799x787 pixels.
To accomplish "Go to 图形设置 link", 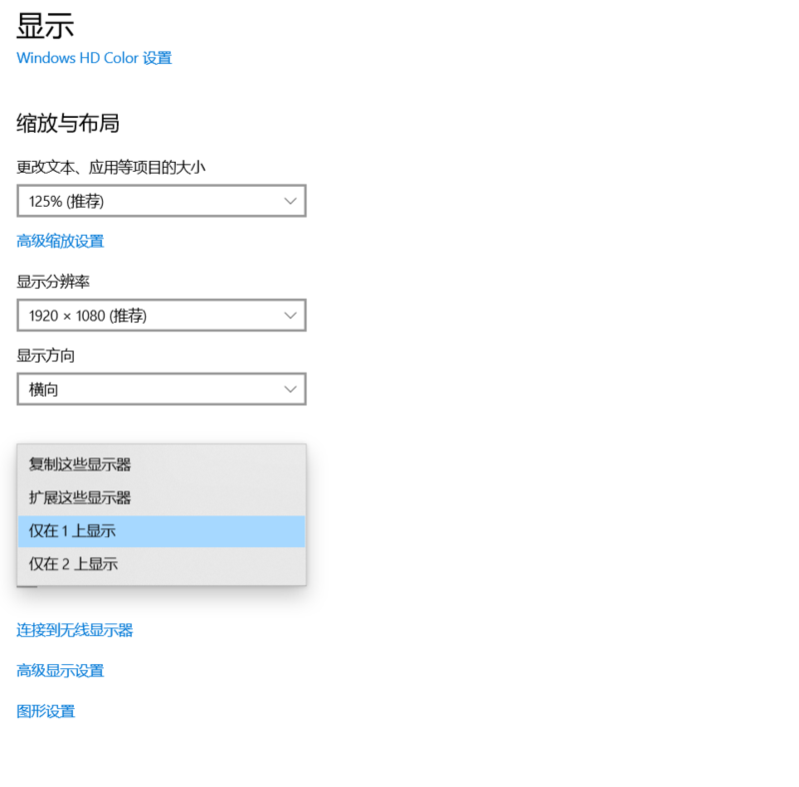I will (x=46, y=711).
